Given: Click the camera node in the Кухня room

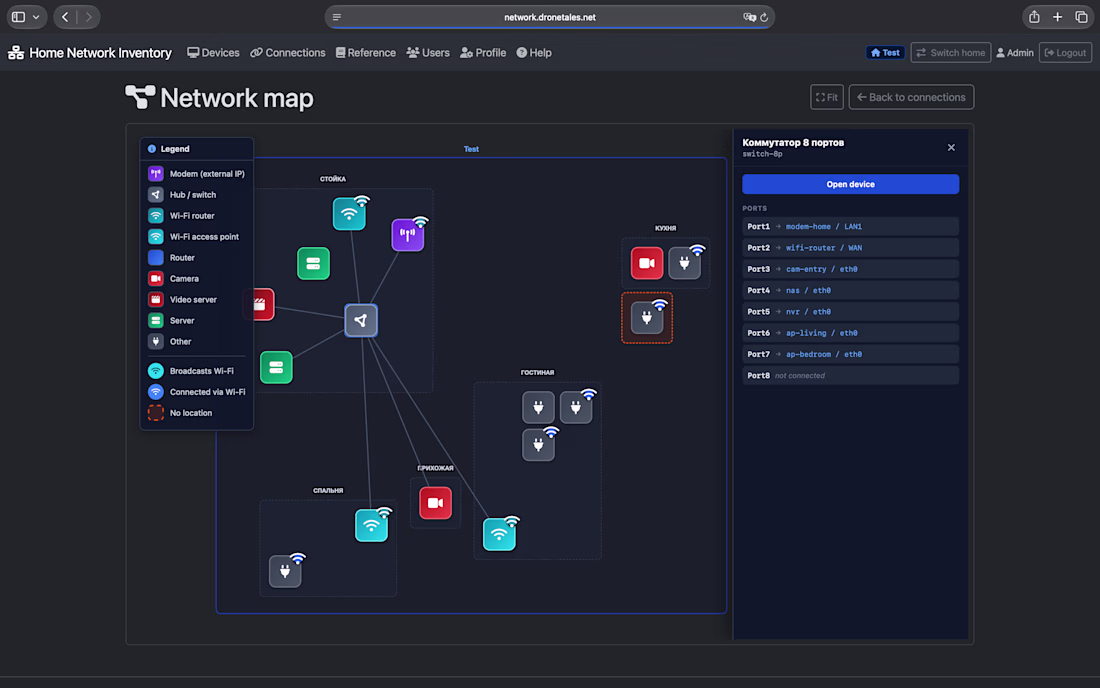Looking at the screenshot, I should tap(646, 263).
